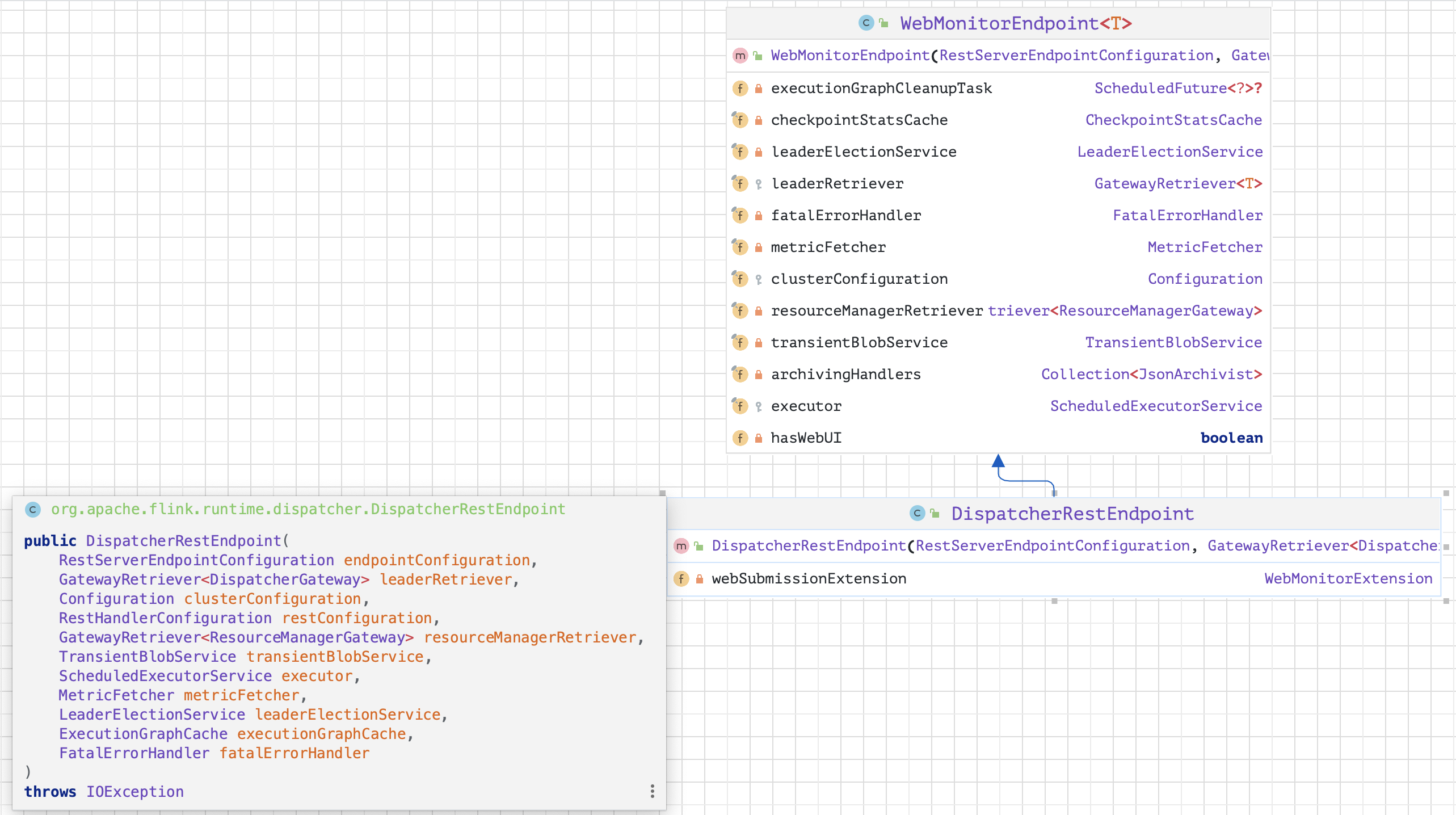Click the field icon for fatalErrorHandler
Screen dimensions: 1456x815
(x=740, y=216)
